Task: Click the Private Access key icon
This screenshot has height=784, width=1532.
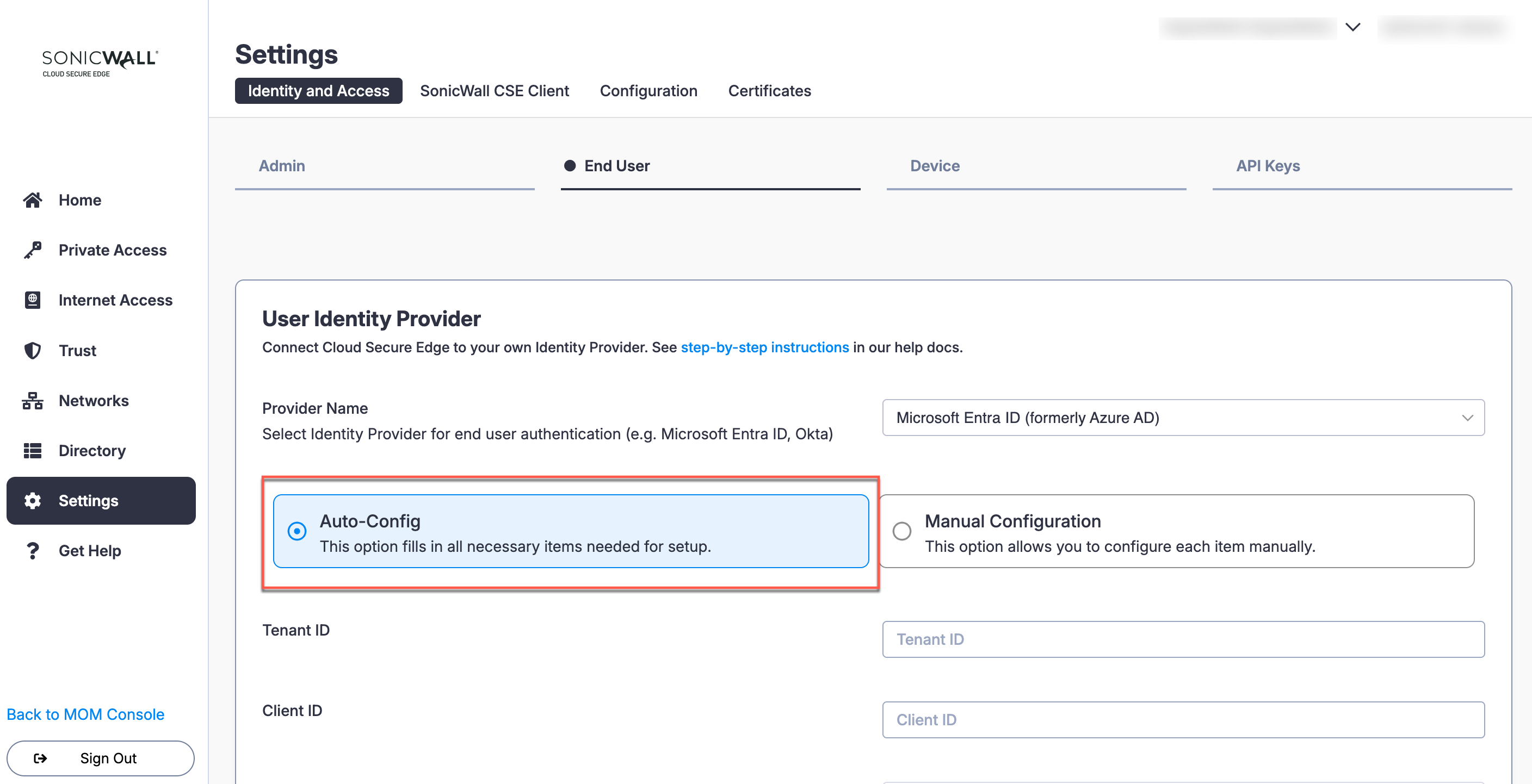Action: tap(33, 250)
